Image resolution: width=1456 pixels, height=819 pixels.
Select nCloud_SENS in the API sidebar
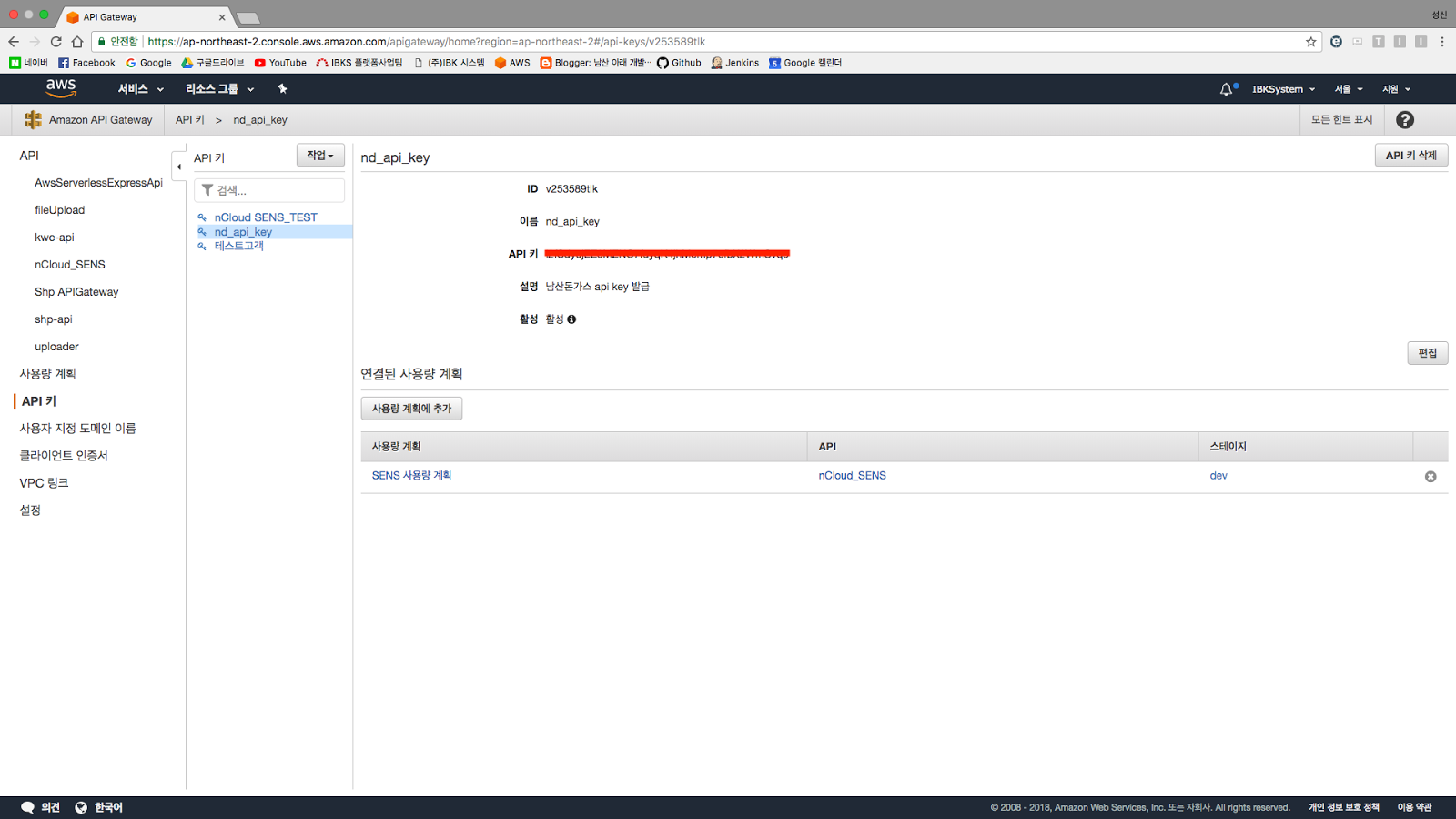tap(70, 265)
